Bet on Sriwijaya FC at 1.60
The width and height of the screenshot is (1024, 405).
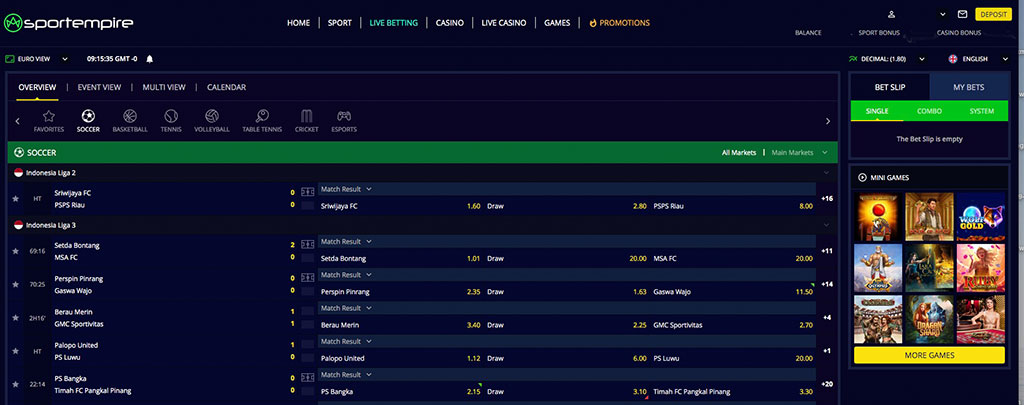[x=401, y=206]
